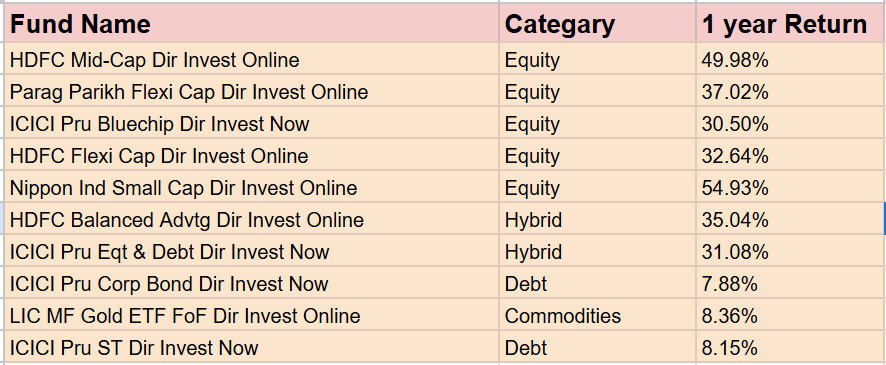Select the HDFC Flexi Cap Dir cell
This screenshot has height=365, width=886.
(251, 155)
